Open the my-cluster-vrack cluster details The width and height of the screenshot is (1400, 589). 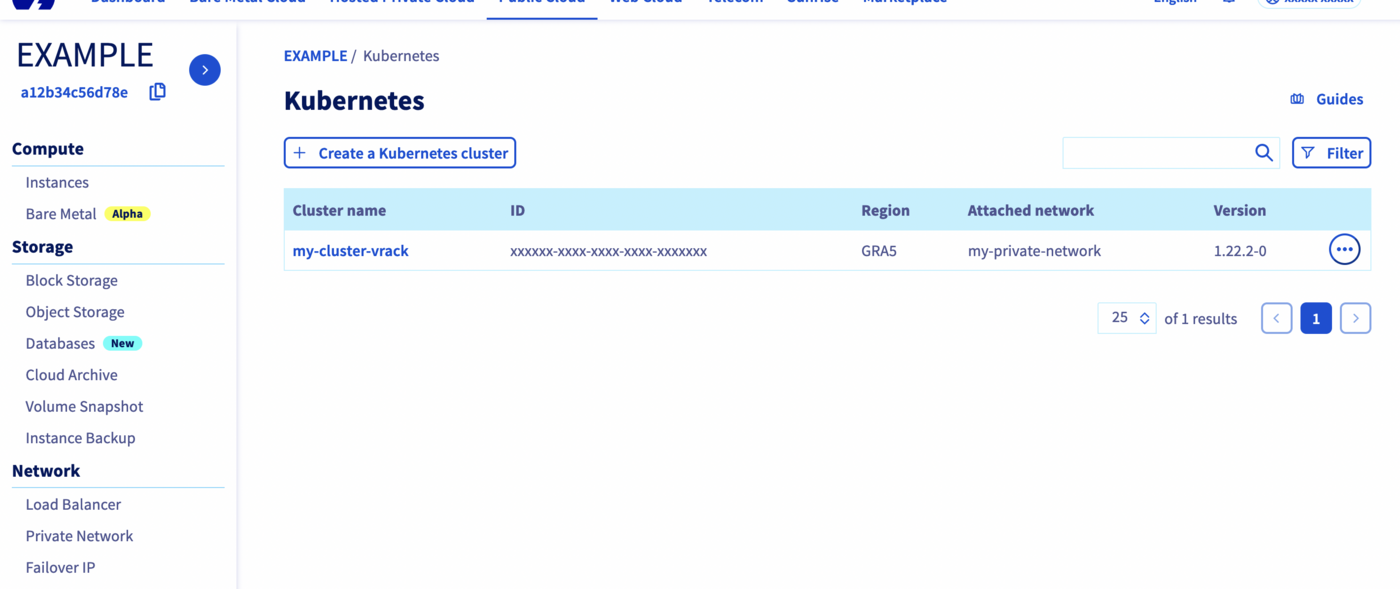(x=350, y=250)
